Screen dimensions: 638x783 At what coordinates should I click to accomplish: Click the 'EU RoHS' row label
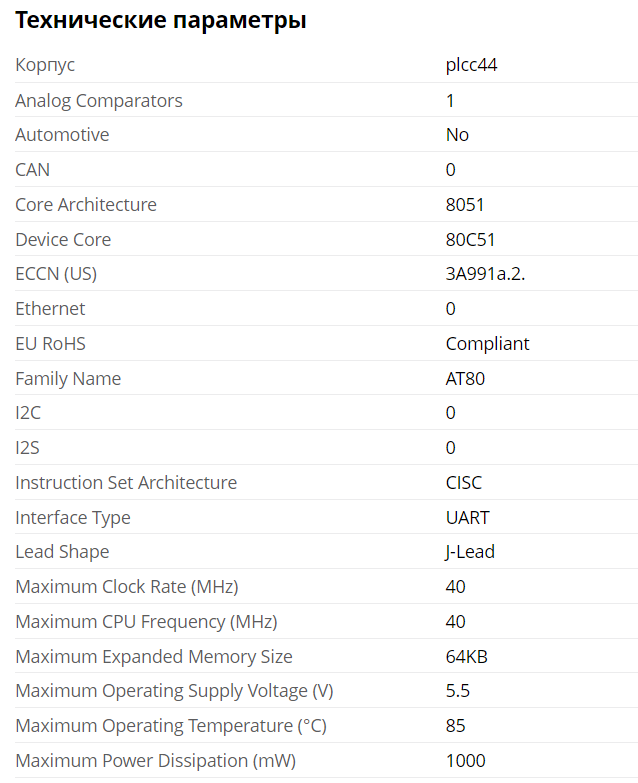(50, 344)
